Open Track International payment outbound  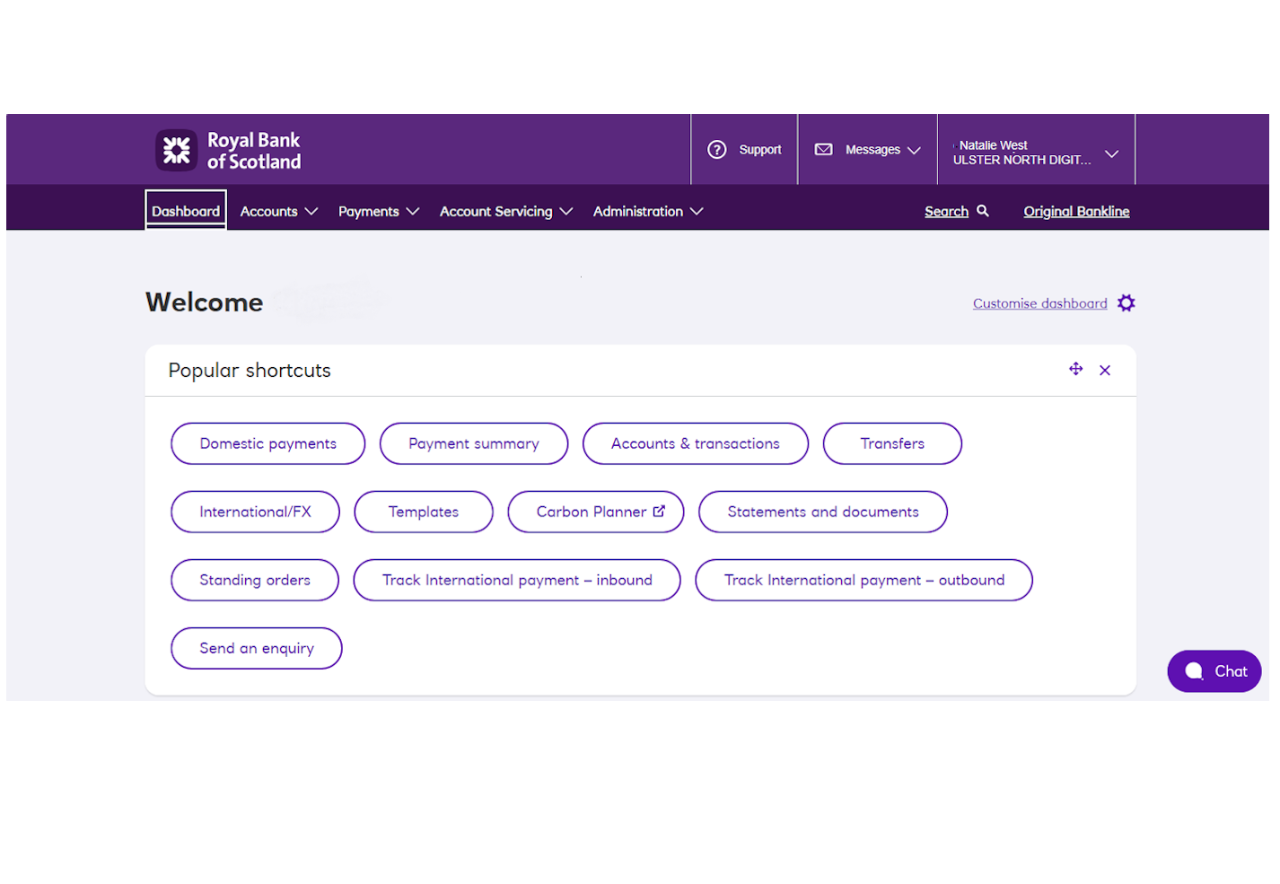pyautogui.click(x=864, y=580)
